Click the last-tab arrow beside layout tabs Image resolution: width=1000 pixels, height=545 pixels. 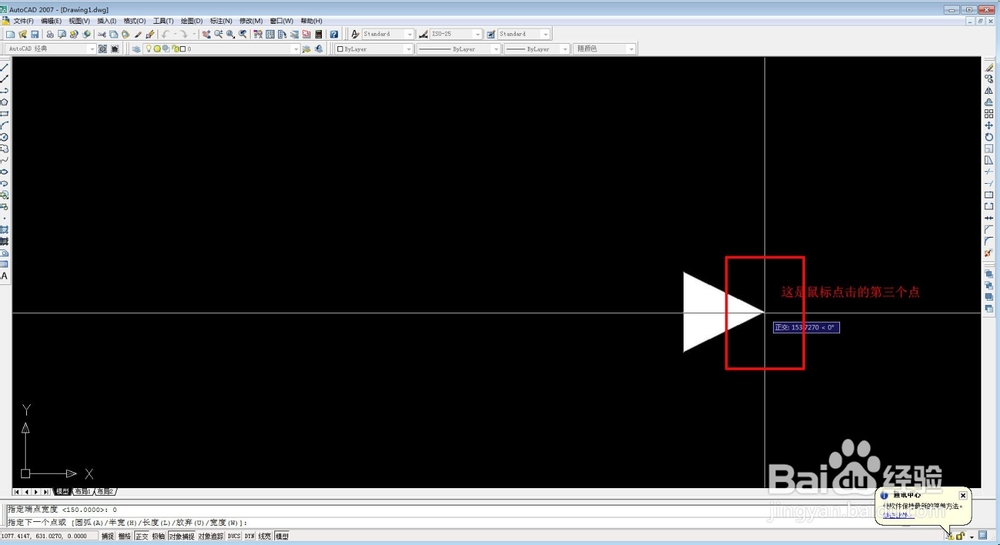(x=46, y=491)
